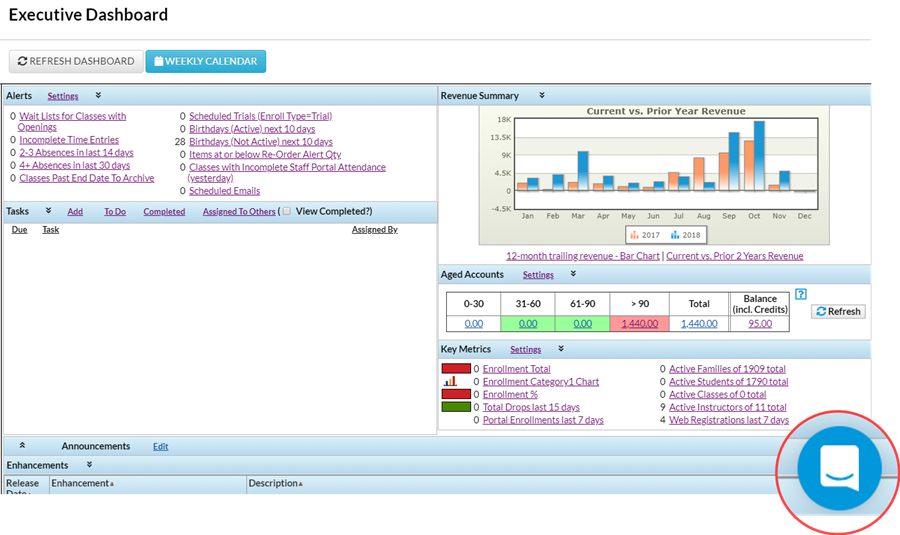Sort tasks by Task column
Image resolution: width=900 pixels, height=535 pixels.
pos(51,230)
